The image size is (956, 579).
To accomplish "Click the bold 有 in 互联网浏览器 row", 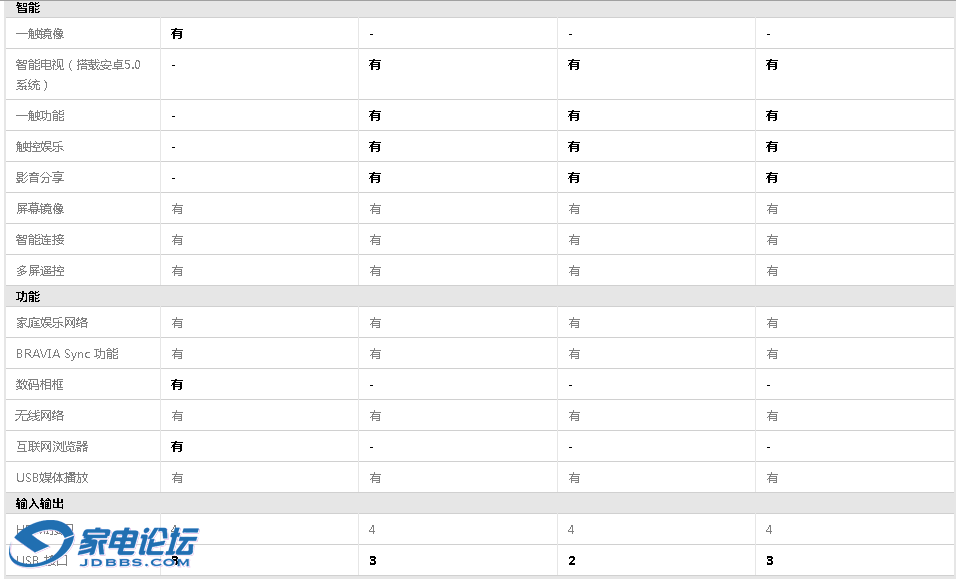I will 177,447.
